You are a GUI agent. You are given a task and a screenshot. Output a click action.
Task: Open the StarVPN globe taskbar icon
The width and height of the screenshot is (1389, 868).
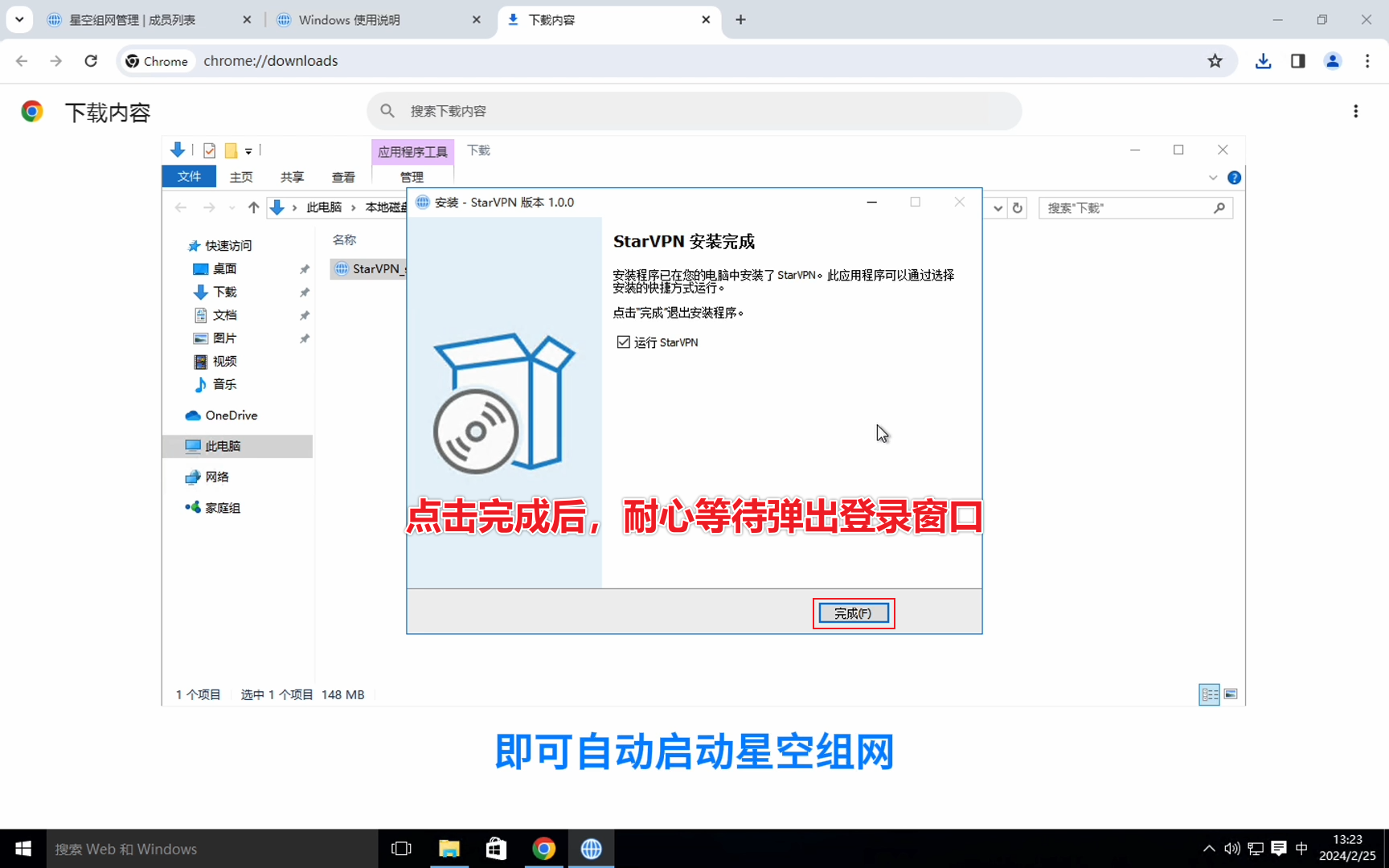point(591,849)
